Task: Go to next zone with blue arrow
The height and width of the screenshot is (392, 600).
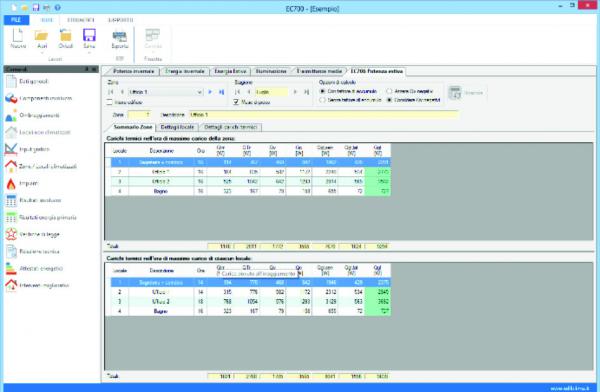Action: coord(210,92)
